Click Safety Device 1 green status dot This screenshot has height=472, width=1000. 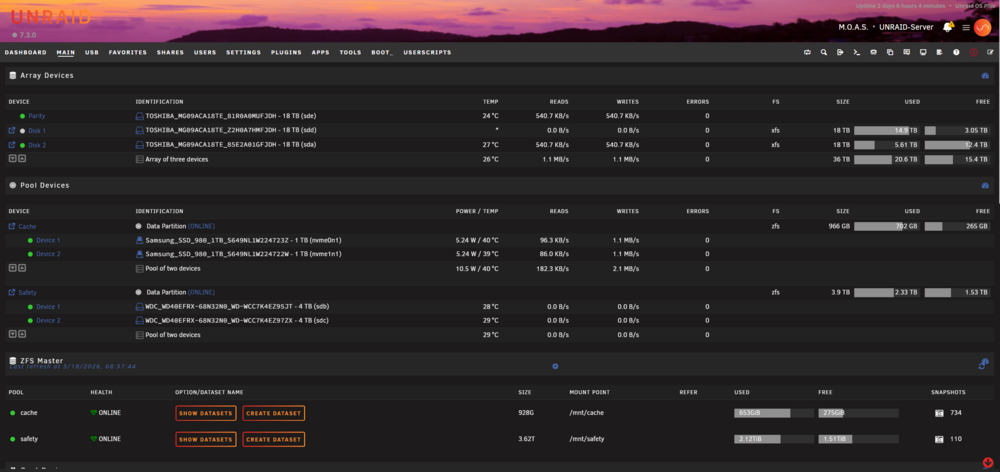(x=29, y=307)
